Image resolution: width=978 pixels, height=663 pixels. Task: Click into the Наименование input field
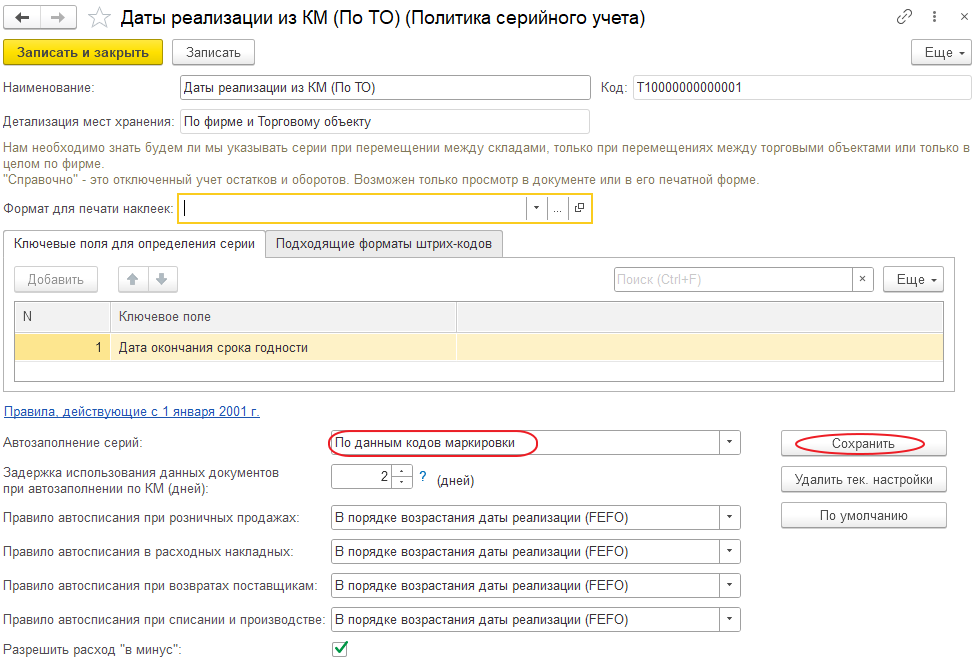pos(384,88)
